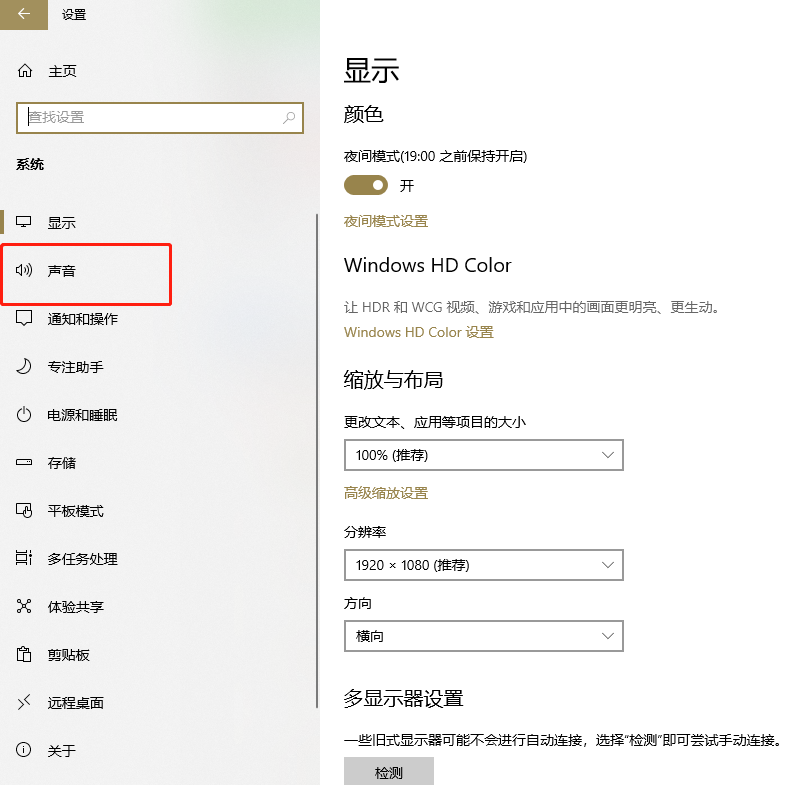The width and height of the screenshot is (788, 785).
Task: Open Clipboard (剪贴板) icon
Action: (x=25, y=655)
